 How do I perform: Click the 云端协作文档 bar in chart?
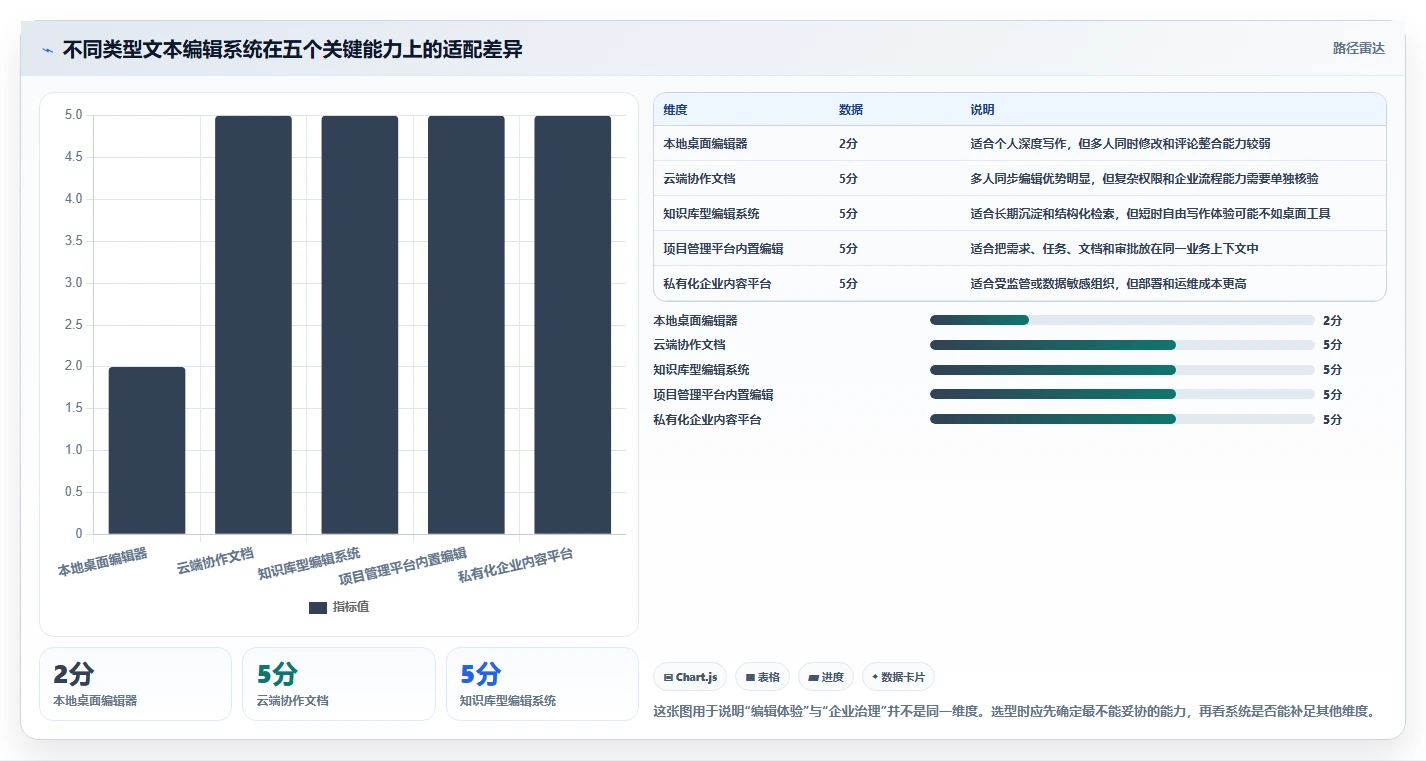(253, 325)
